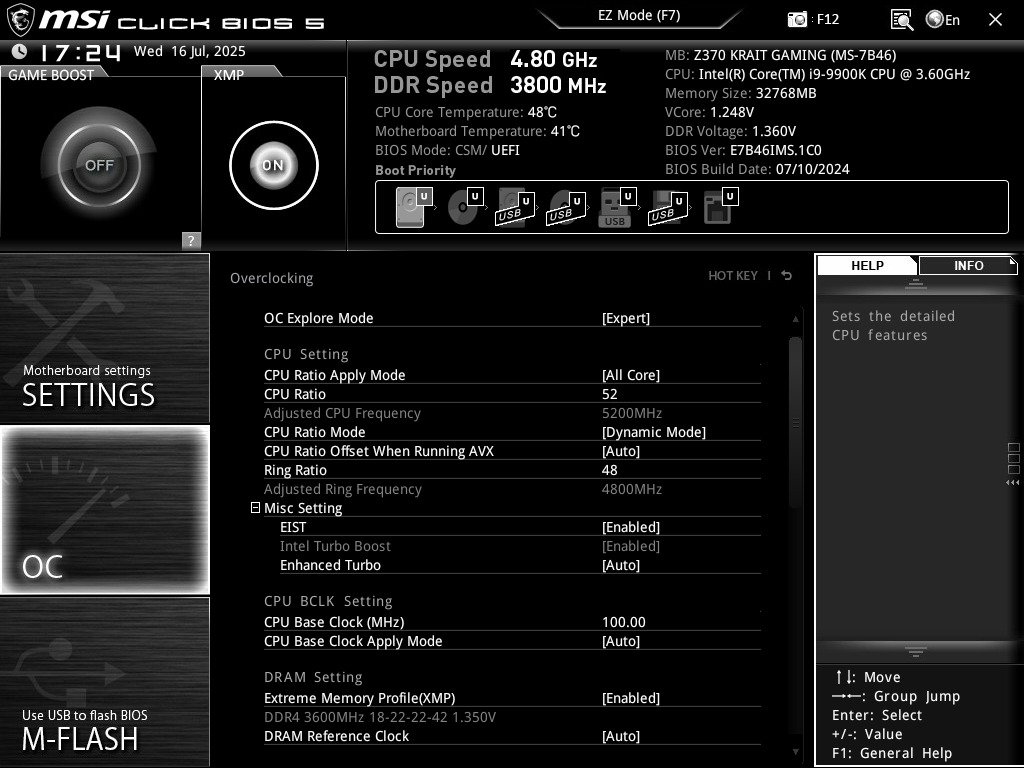Switch to EZ Mode (F7)
Viewport: 1024px width, 768px height.
[x=639, y=16]
